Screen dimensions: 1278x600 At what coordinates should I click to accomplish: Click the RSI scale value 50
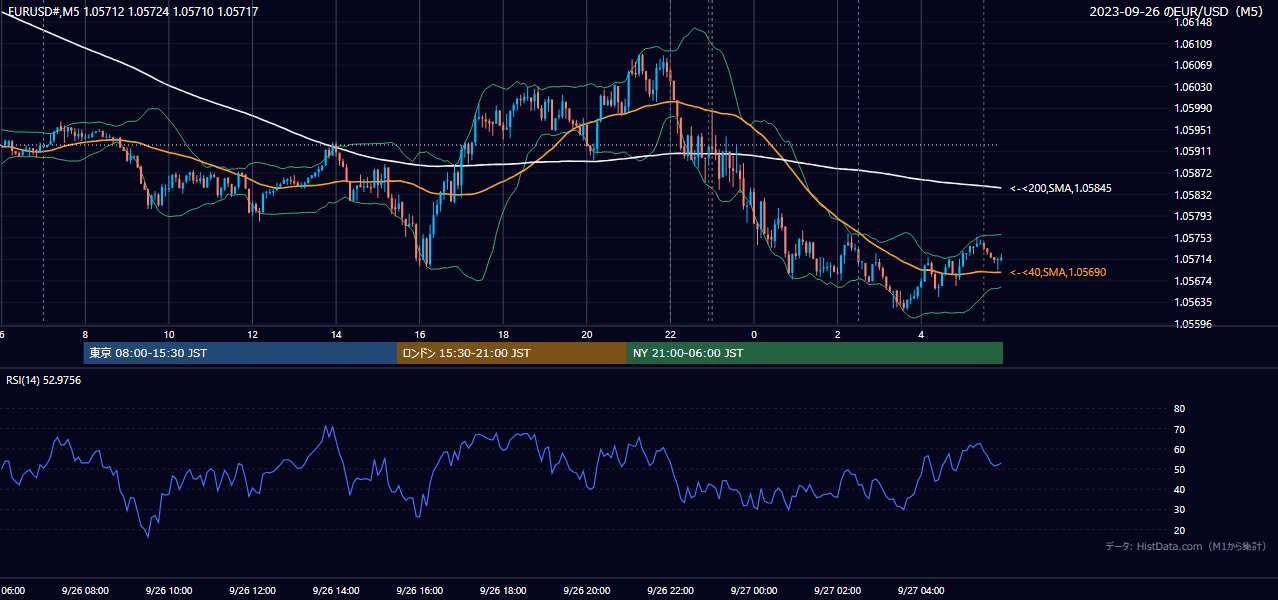(1179, 469)
